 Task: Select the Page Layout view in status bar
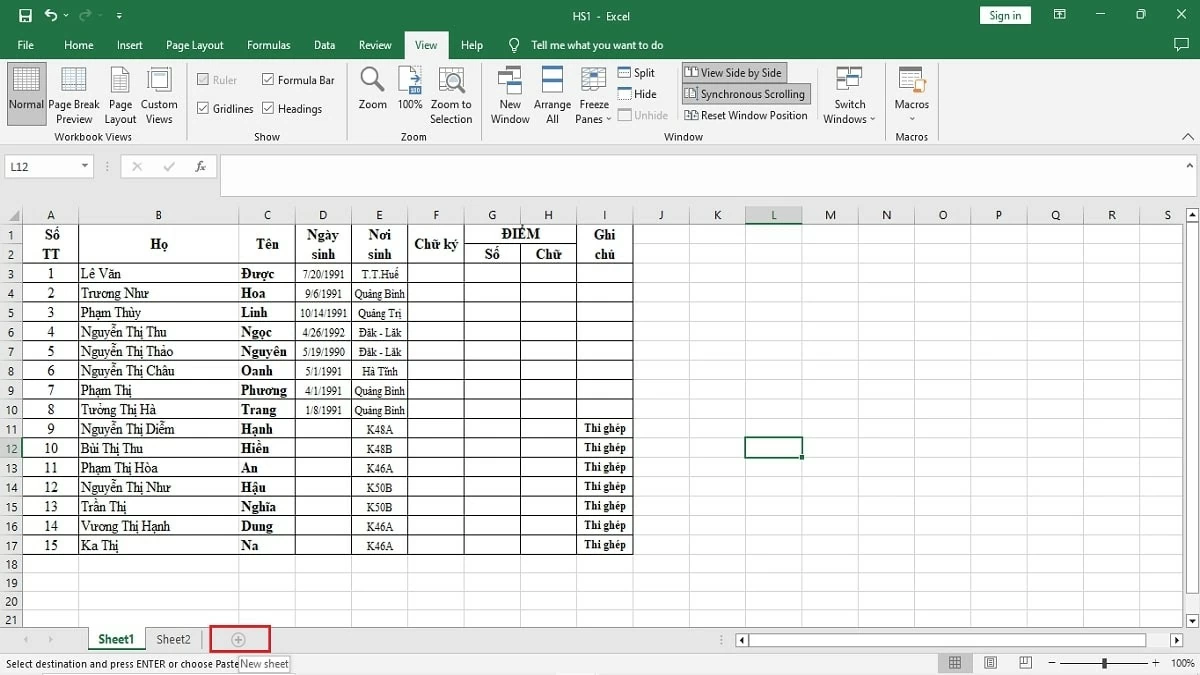[x=990, y=662]
